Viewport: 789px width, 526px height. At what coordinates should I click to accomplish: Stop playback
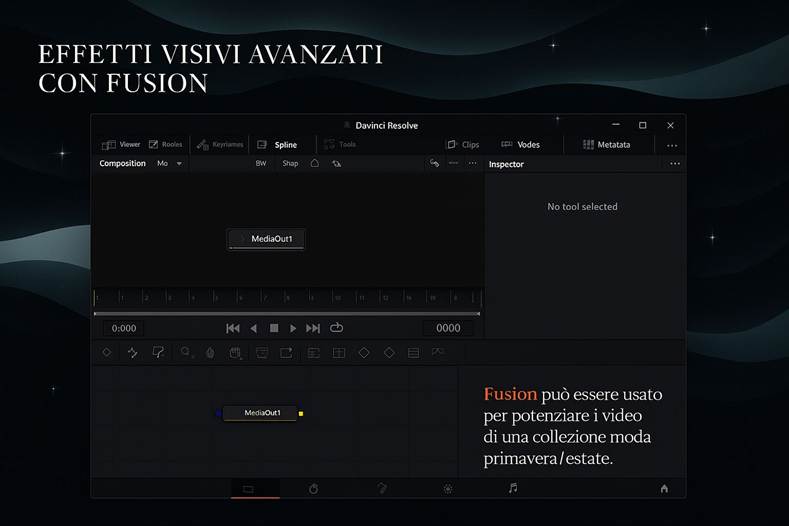[x=274, y=328]
